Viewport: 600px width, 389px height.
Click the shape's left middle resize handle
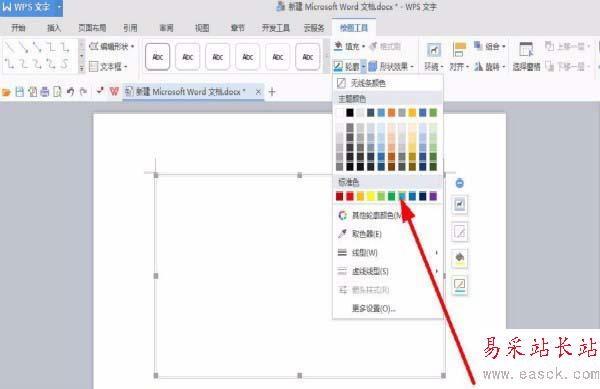coord(156,276)
